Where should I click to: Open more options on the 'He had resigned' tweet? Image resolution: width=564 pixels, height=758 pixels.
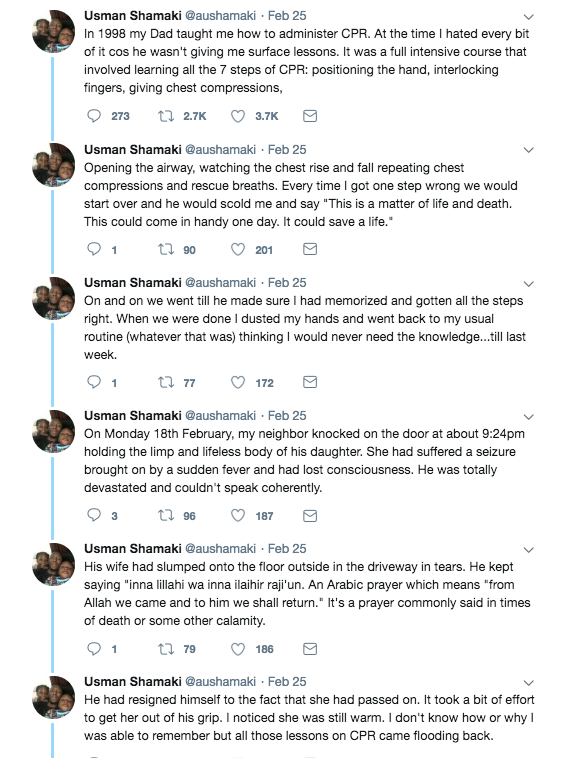coord(529,683)
